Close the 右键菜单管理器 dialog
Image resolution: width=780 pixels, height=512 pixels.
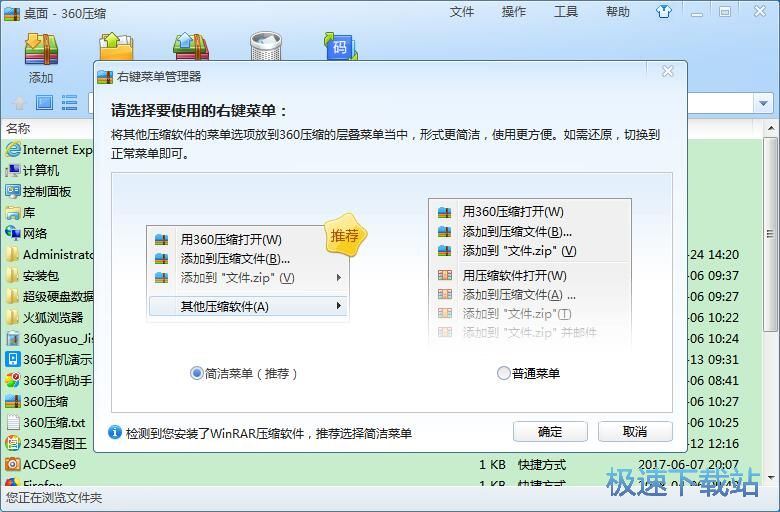(x=668, y=72)
